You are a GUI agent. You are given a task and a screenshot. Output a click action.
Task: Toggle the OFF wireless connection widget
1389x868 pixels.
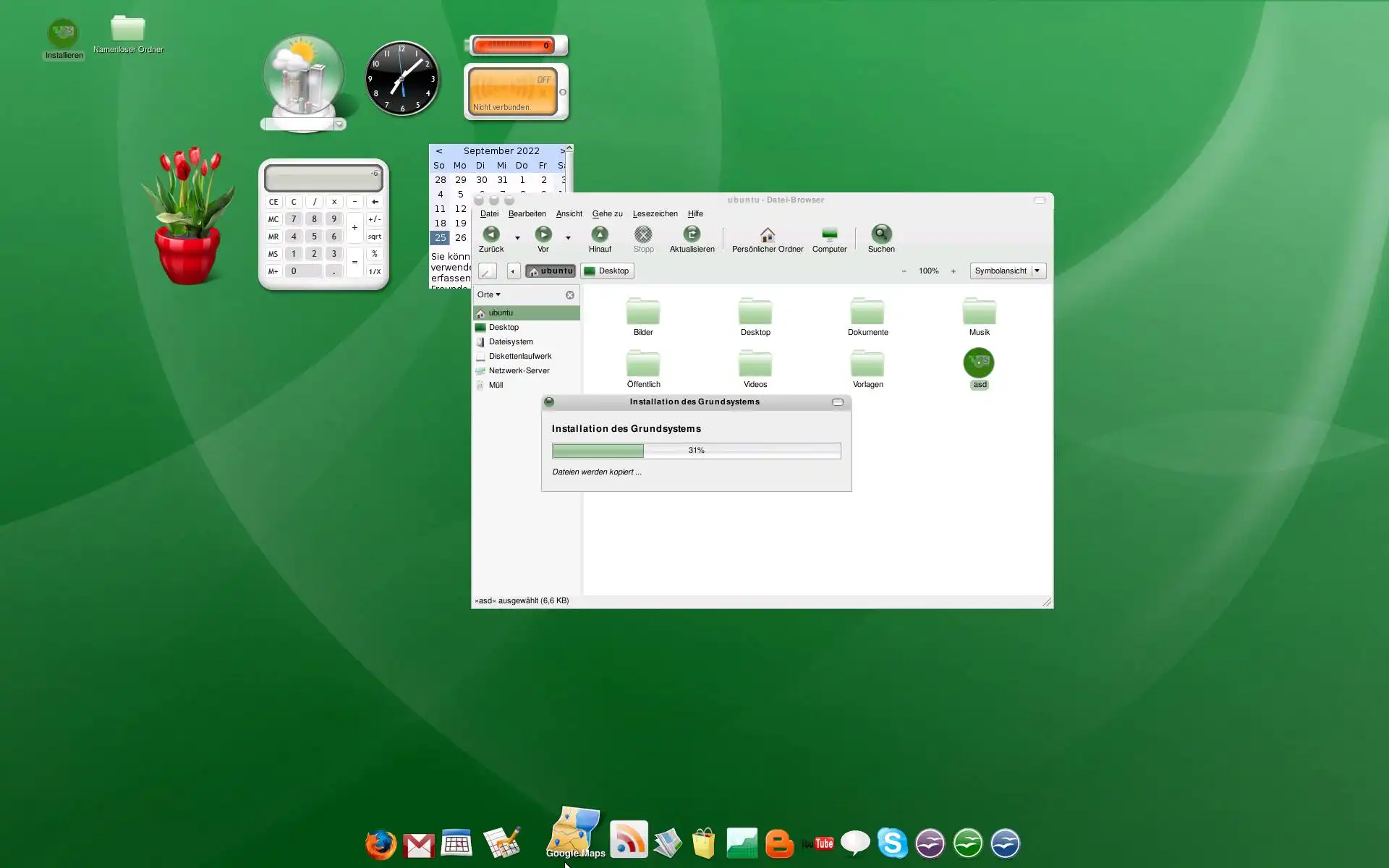click(514, 91)
